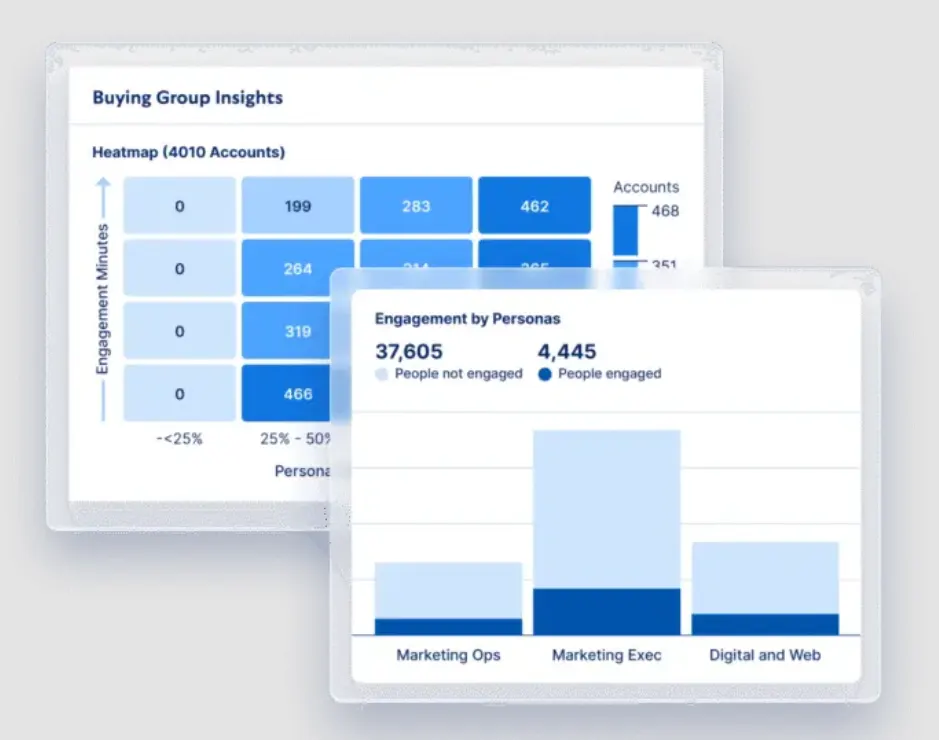Click the Engagement Minutes axis label
939x740 pixels.
pos(103,299)
